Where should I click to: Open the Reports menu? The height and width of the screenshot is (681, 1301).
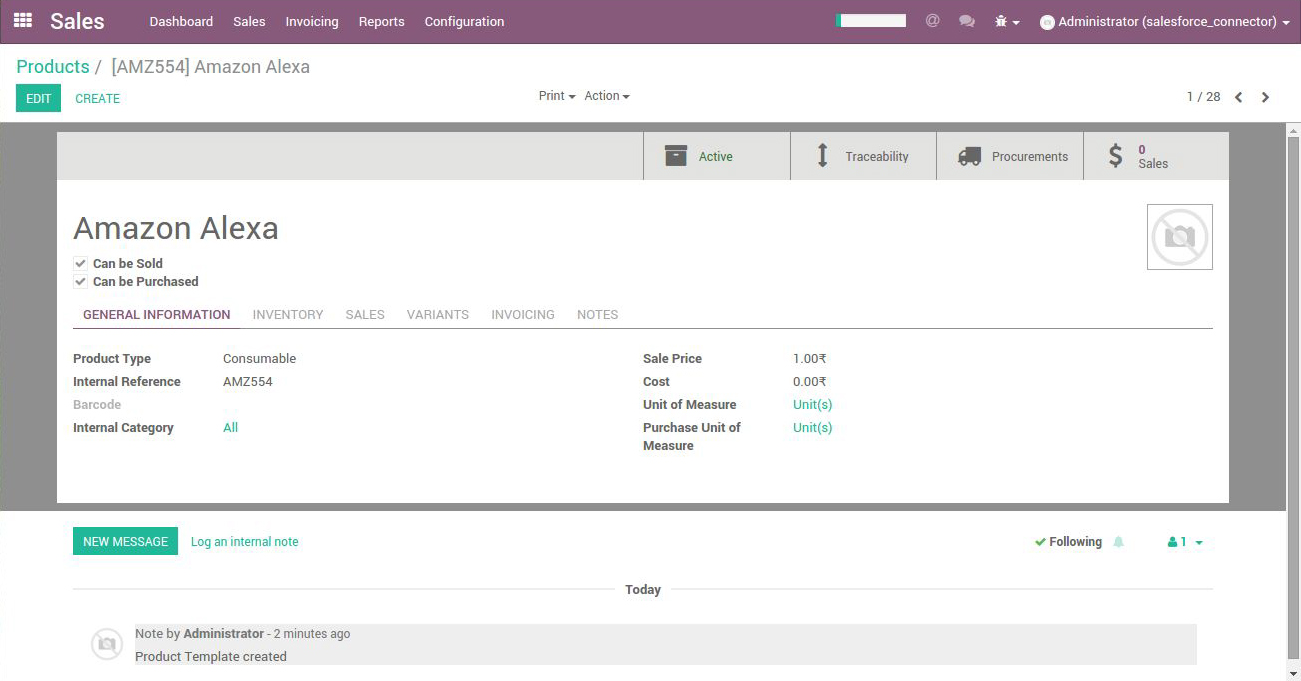click(382, 21)
